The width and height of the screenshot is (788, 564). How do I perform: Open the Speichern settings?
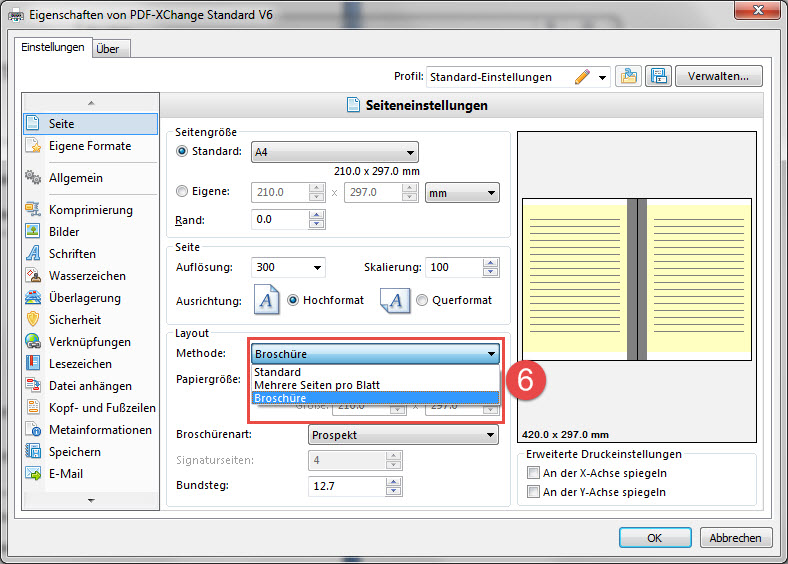(x=90, y=452)
